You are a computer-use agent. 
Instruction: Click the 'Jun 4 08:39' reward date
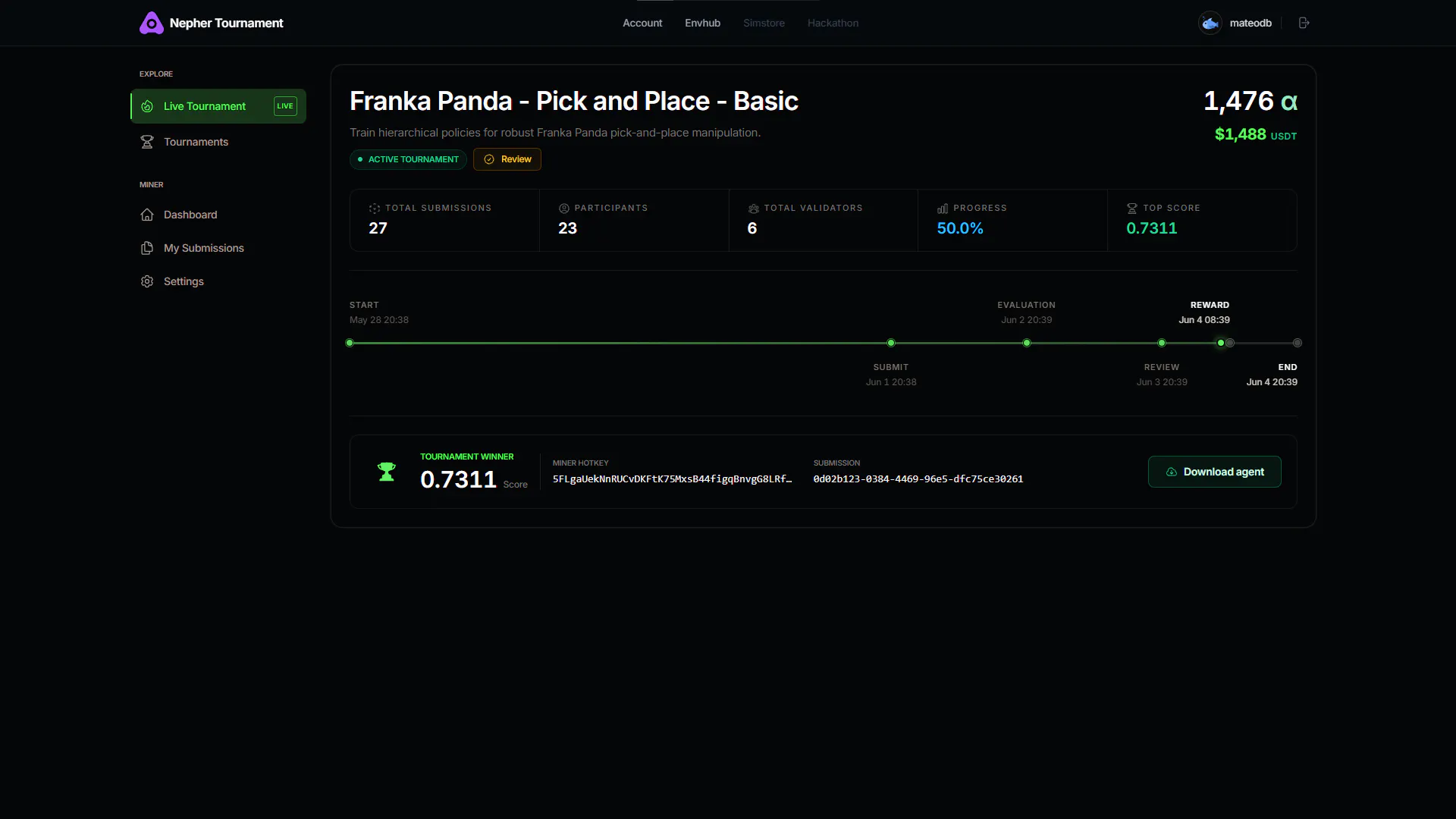[1204, 320]
